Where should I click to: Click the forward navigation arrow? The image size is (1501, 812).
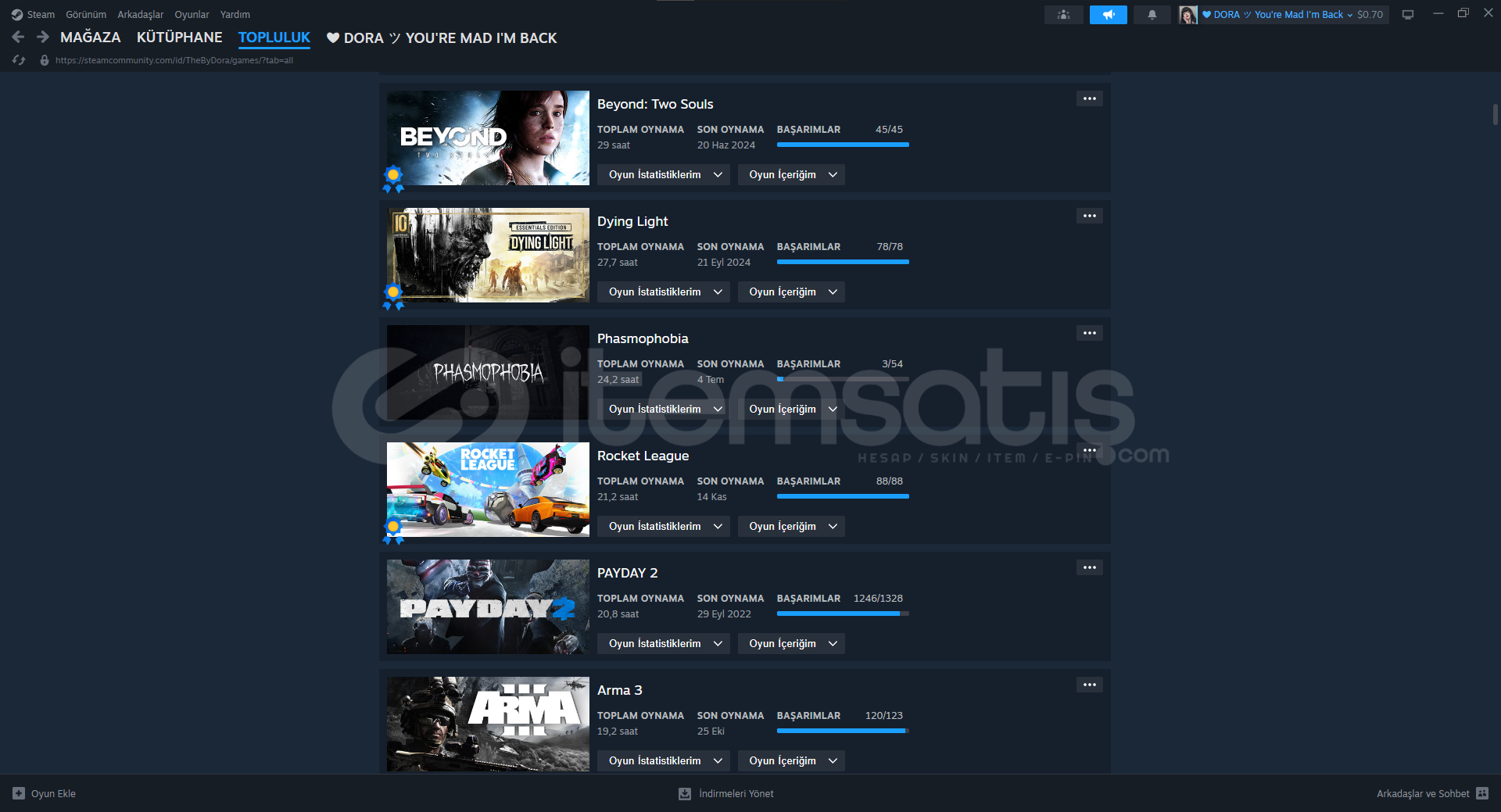click(43, 37)
